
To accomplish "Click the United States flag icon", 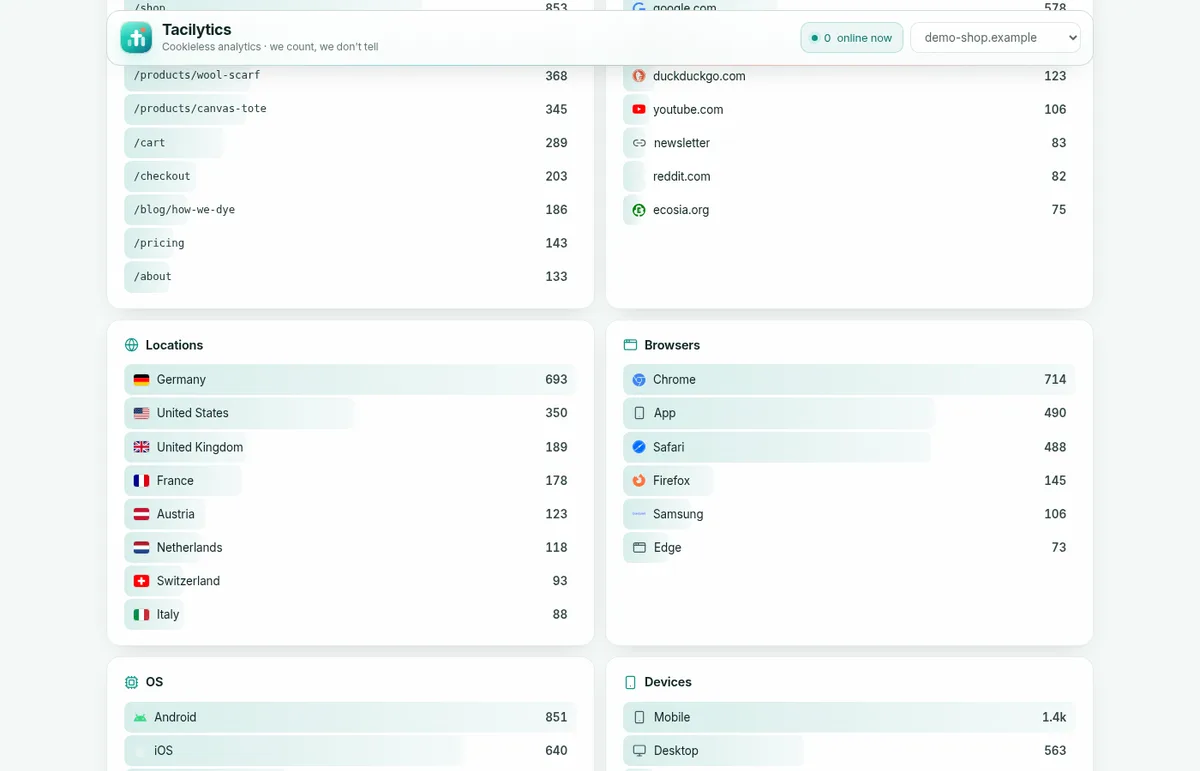I will [141, 413].
